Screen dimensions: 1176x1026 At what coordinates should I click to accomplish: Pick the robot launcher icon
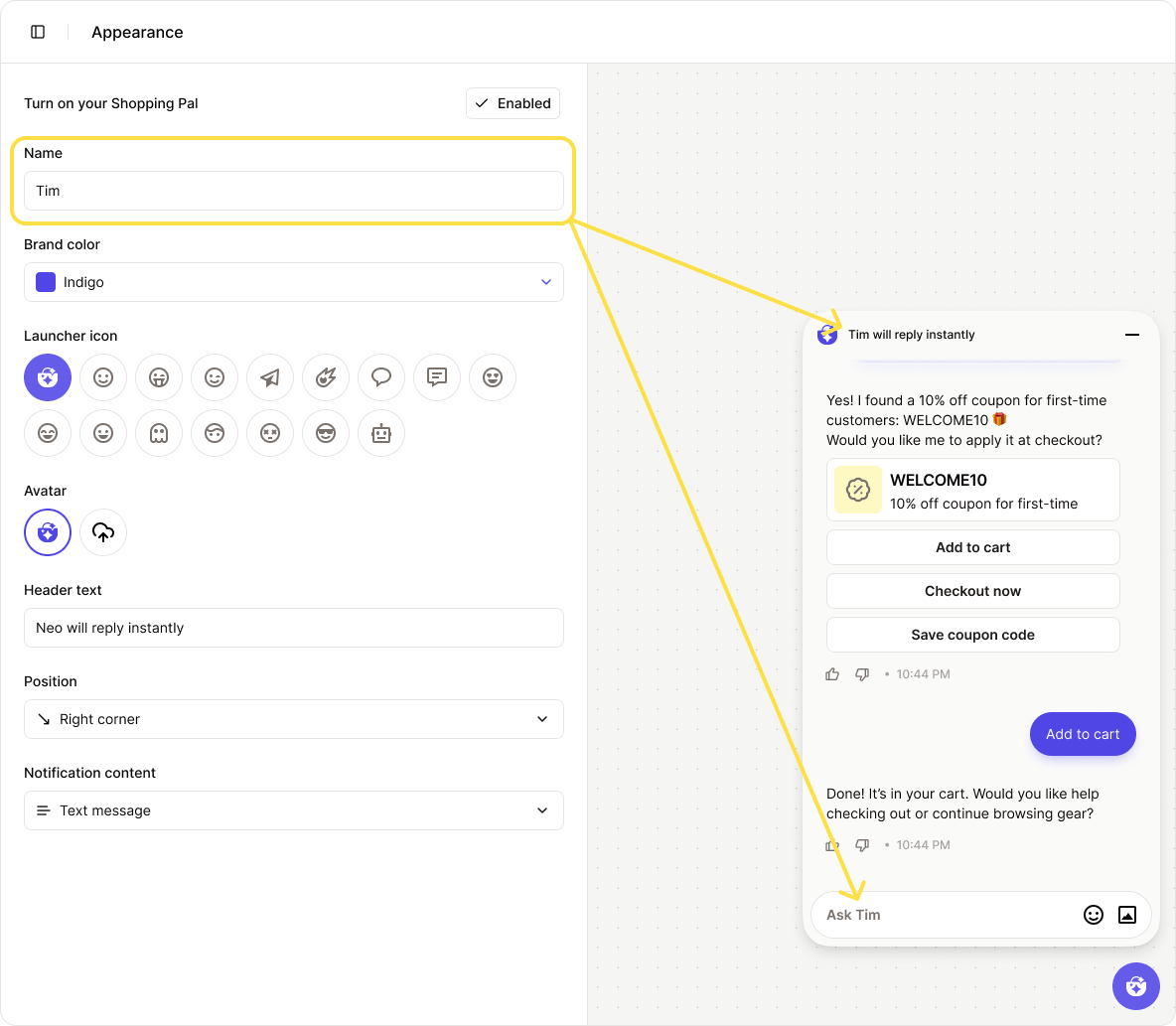coord(381,433)
